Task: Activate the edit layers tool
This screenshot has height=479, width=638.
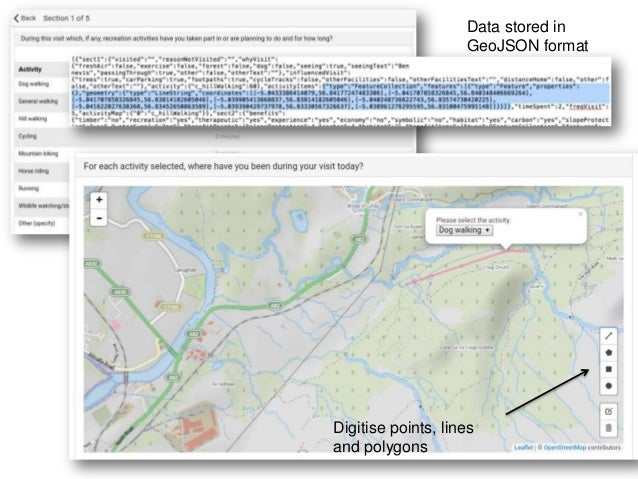Action: (x=608, y=411)
